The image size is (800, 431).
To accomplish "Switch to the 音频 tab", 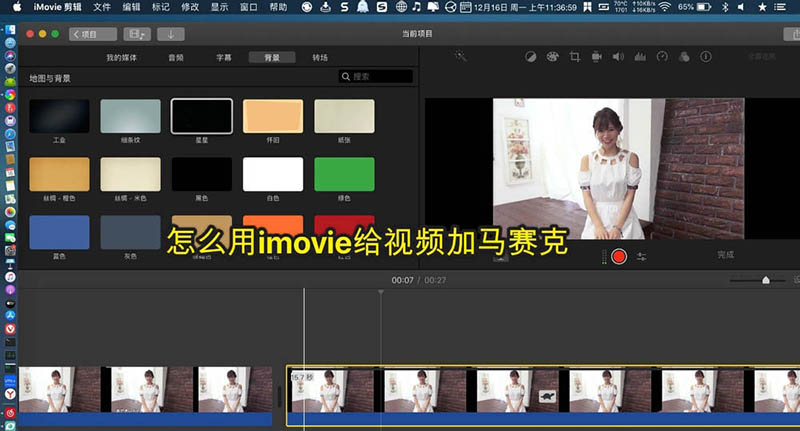I will point(176,58).
